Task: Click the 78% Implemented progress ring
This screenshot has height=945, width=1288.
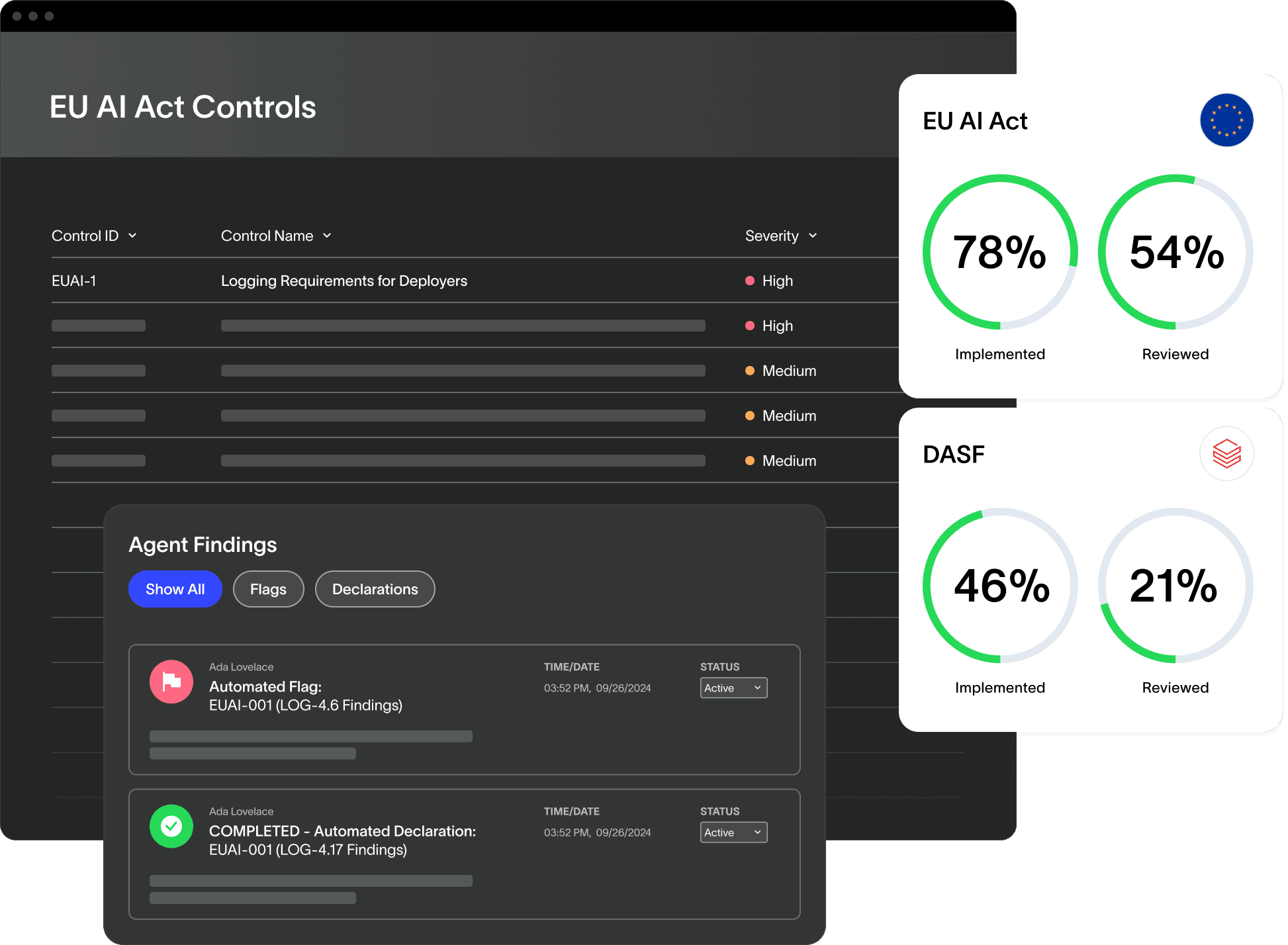Action: [x=999, y=252]
